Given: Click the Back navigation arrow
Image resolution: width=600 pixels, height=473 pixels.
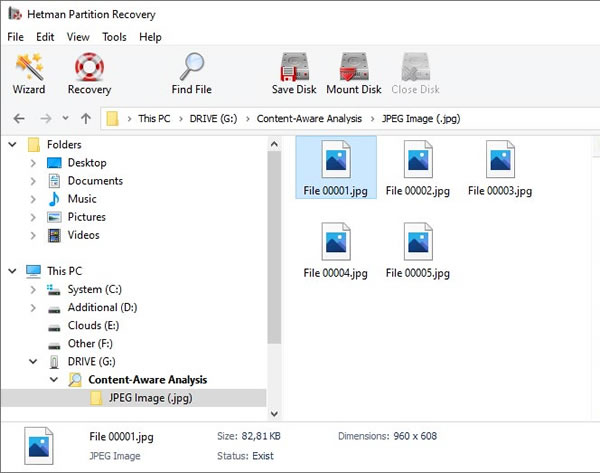Looking at the screenshot, I should click(x=19, y=119).
